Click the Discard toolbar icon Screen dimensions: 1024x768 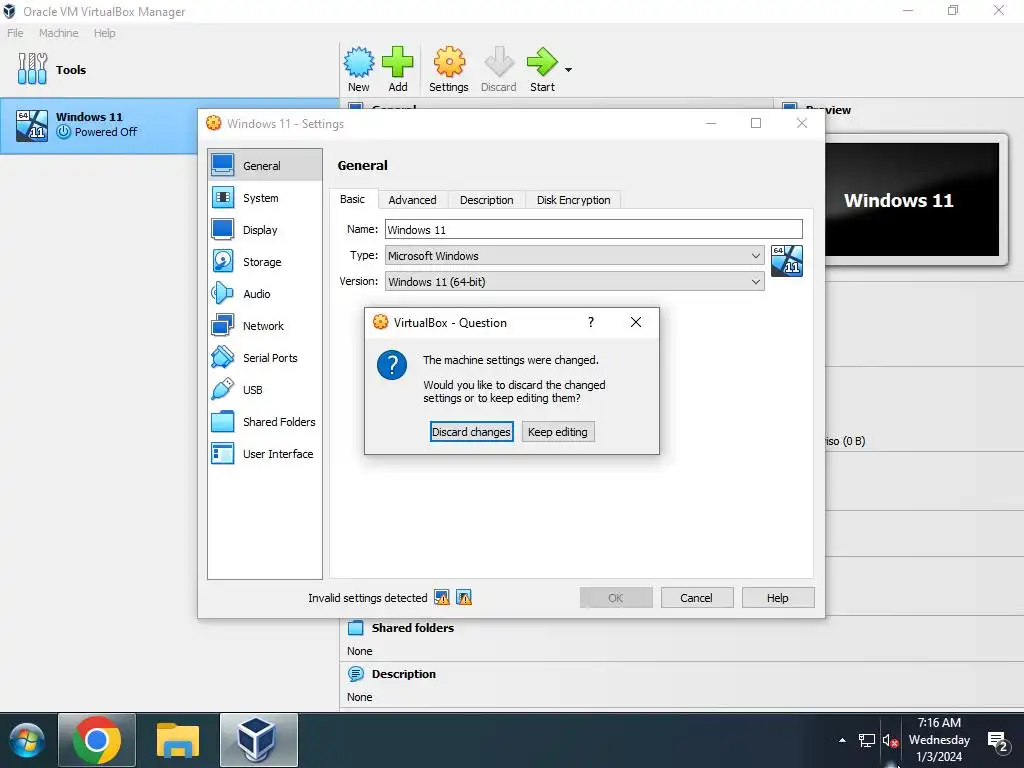click(x=498, y=69)
